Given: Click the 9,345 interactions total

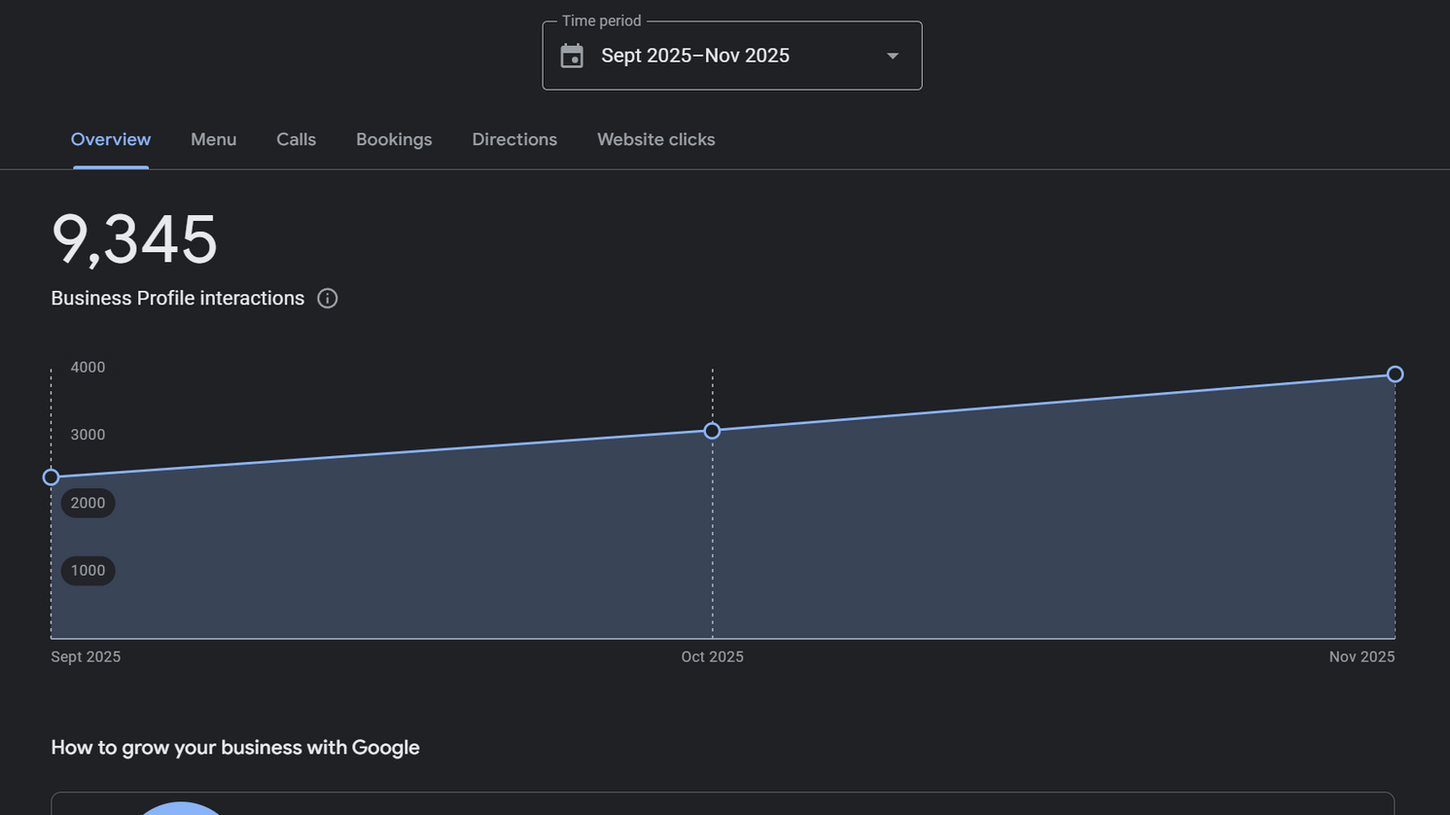Looking at the screenshot, I should (134, 240).
